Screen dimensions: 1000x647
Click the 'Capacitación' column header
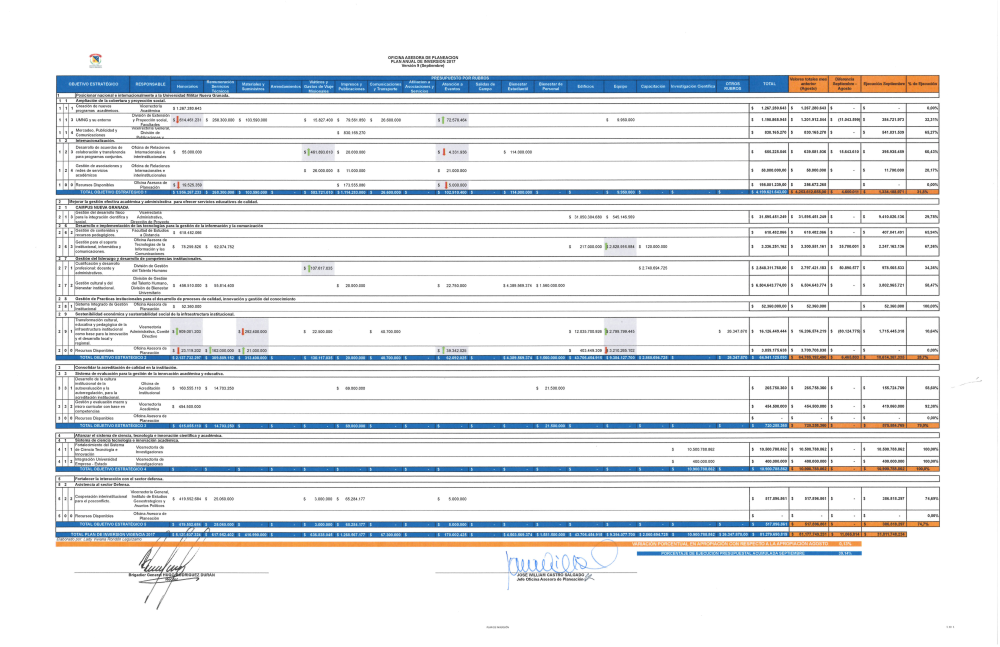click(x=653, y=86)
